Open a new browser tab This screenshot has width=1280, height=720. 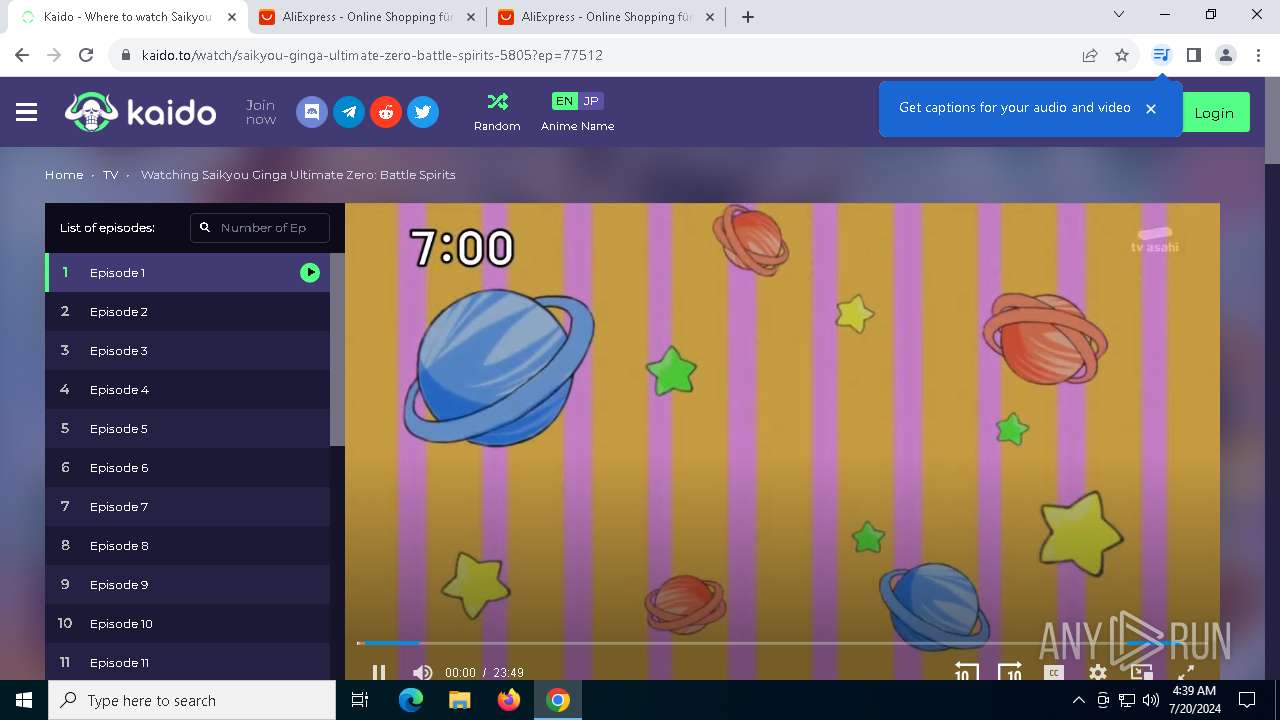pyautogui.click(x=747, y=17)
